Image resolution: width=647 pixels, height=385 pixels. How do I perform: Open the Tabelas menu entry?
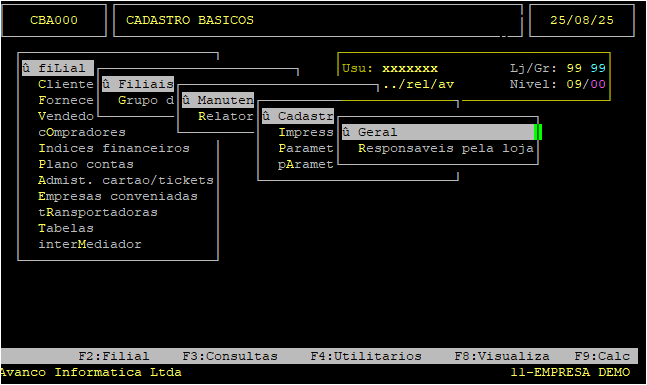pyautogui.click(x=66, y=228)
